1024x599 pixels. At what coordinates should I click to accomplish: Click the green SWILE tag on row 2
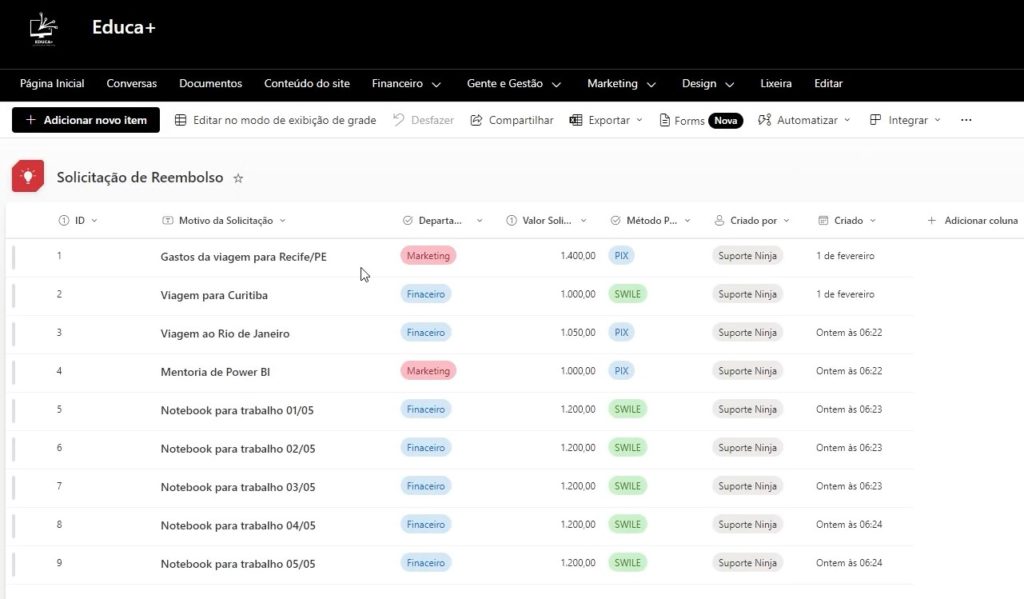[627, 294]
